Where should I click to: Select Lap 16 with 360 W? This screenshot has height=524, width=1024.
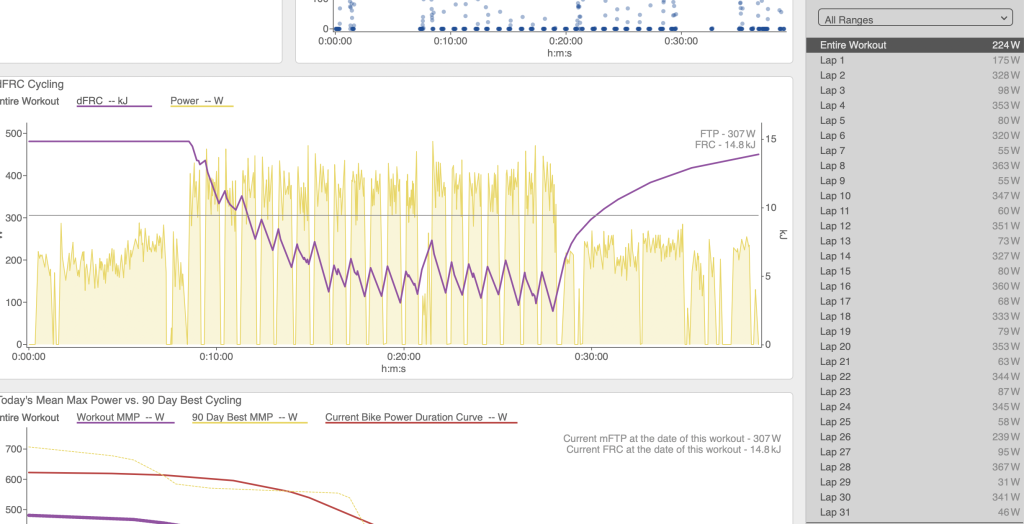[x=914, y=286]
